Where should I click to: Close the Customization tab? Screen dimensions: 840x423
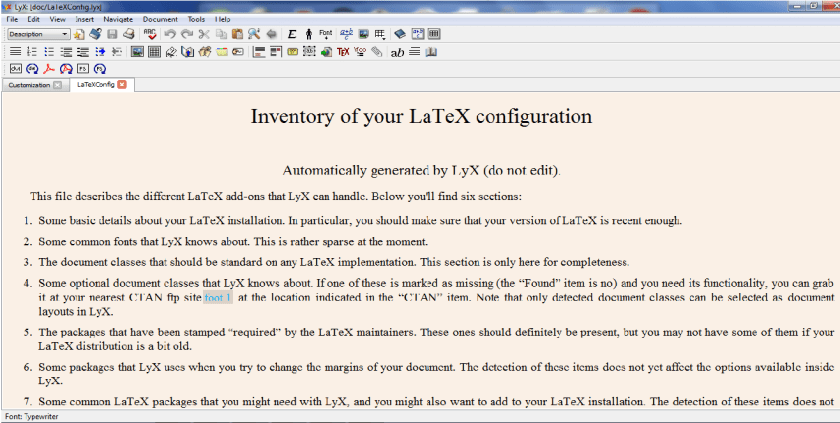(57, 85)
